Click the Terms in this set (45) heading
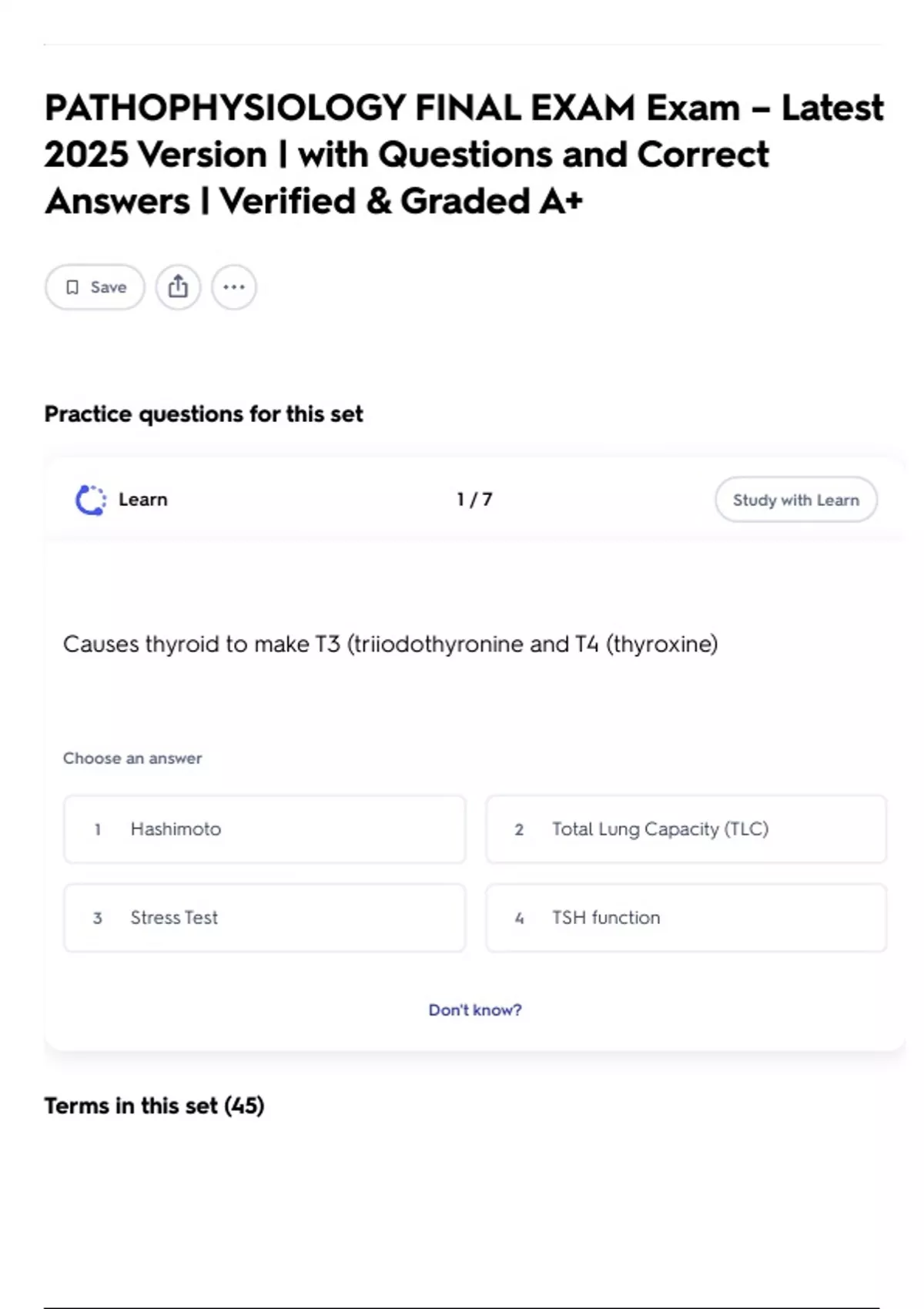Screen dimensions: 924x1309 (x=154, y=1106)
